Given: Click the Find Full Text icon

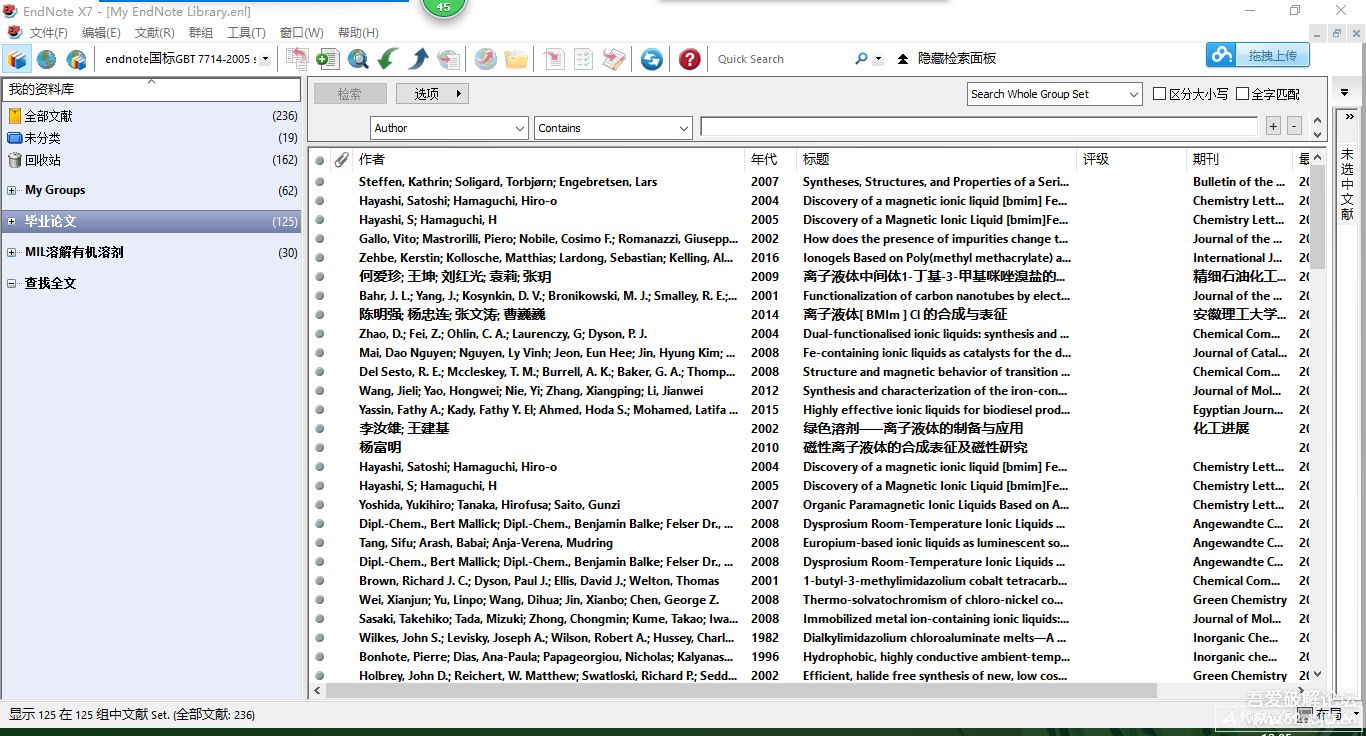Looking at the screenshot, I should point(448,60).
